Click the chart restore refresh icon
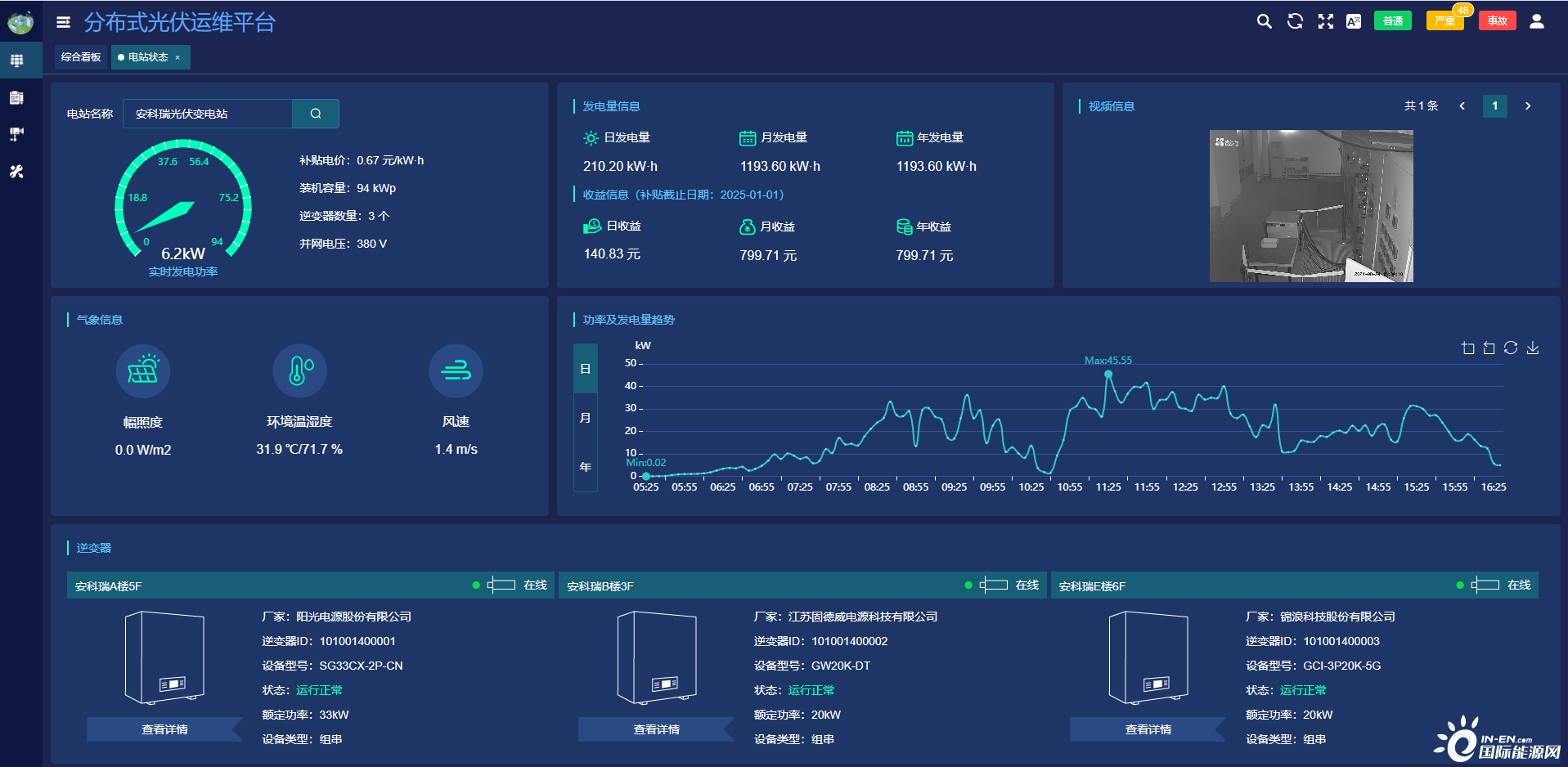The image size is (1568, 767). 1511,348
